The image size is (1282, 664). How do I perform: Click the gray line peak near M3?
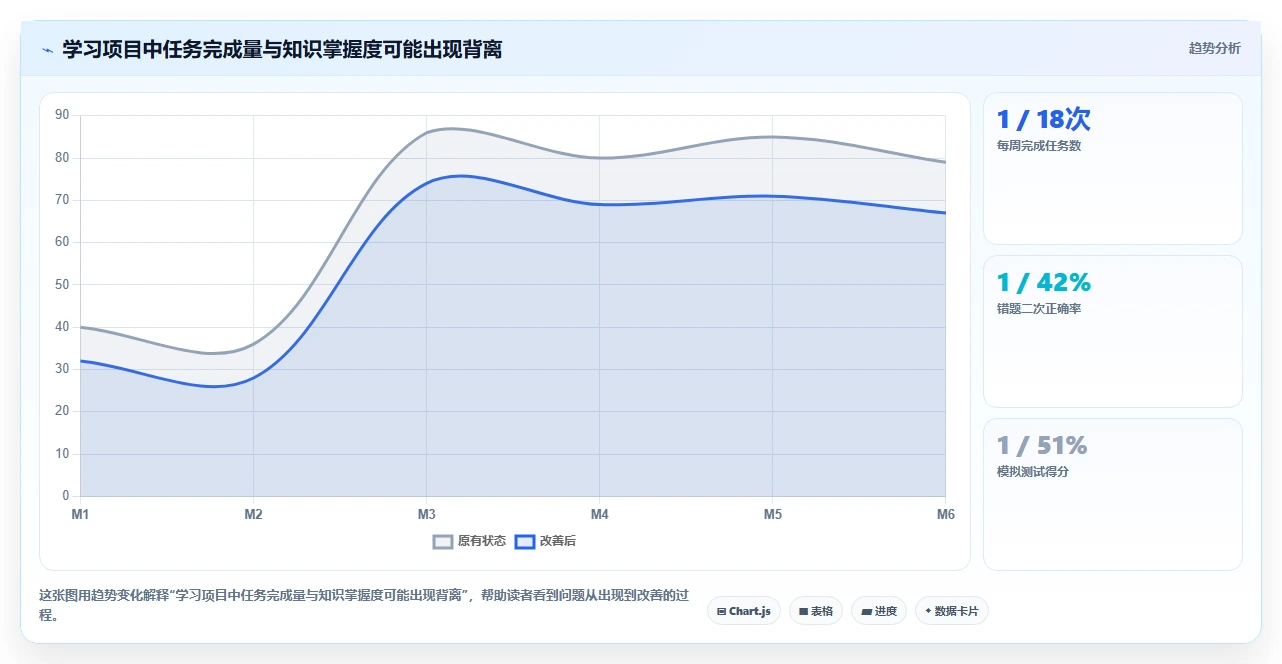pos(450,128)
